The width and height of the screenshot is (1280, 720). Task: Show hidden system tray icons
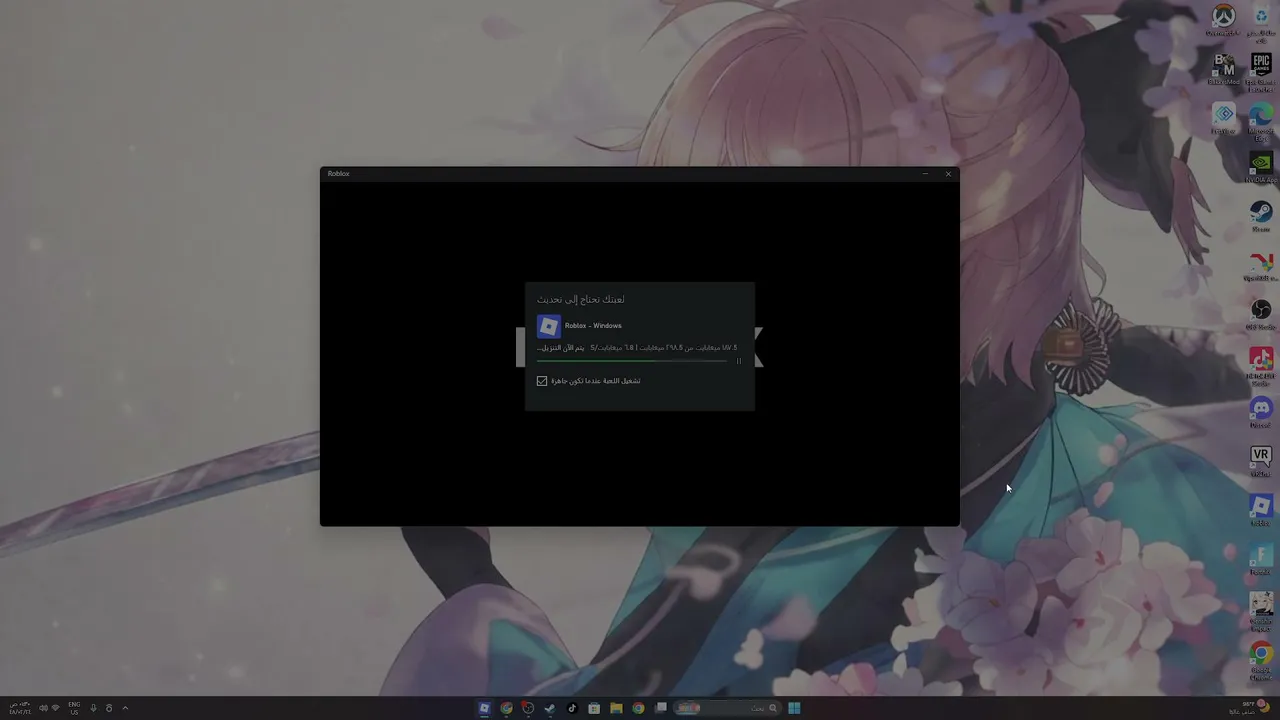(x=125, y=708)
